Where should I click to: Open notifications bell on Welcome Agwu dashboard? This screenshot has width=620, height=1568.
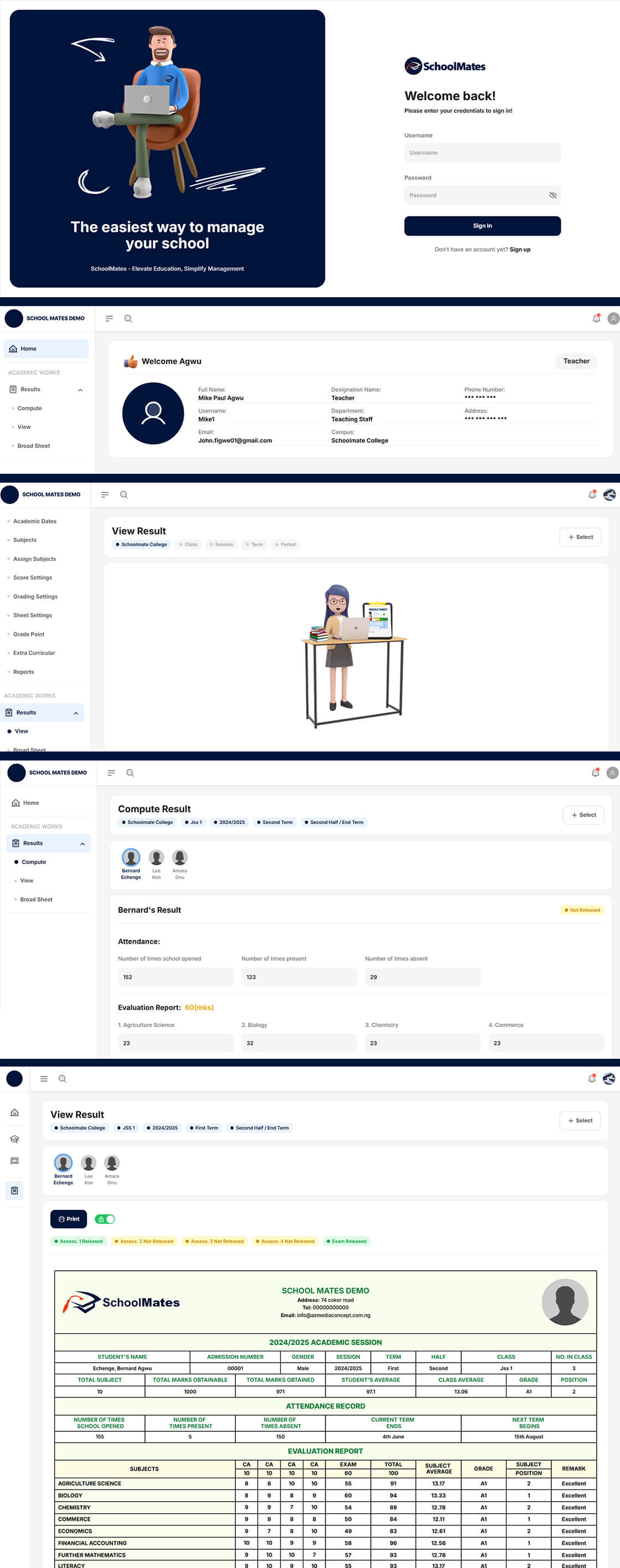point(596,318)
